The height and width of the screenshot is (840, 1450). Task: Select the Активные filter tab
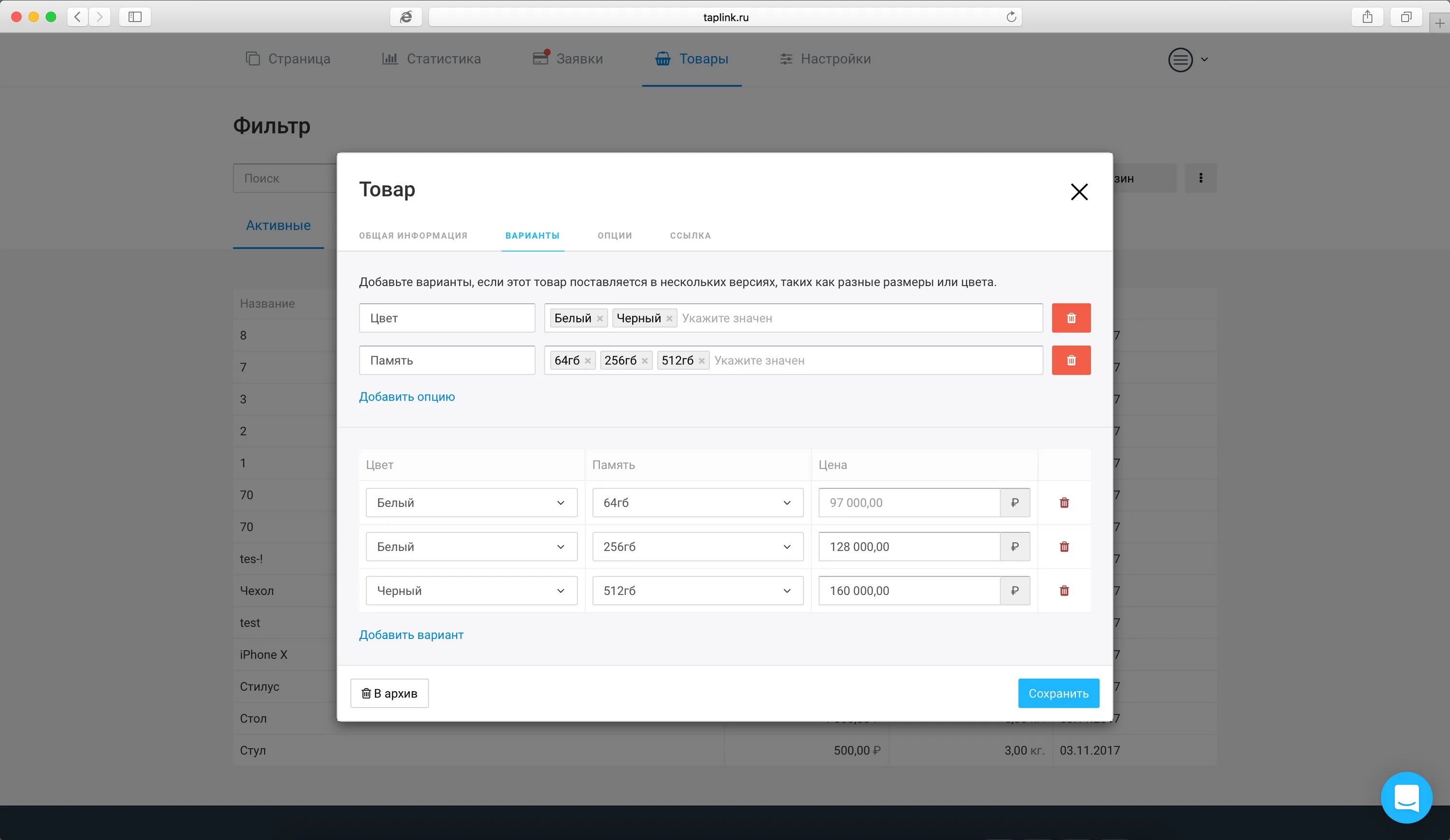(x=278, y=226)
